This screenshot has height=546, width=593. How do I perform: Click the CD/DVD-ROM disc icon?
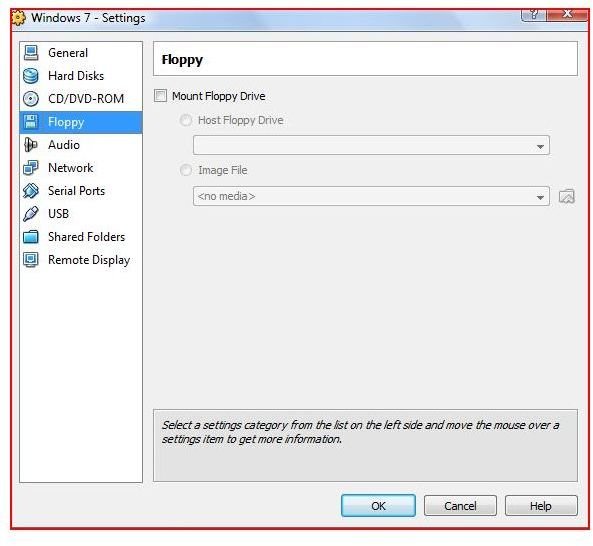click(31, 99)
